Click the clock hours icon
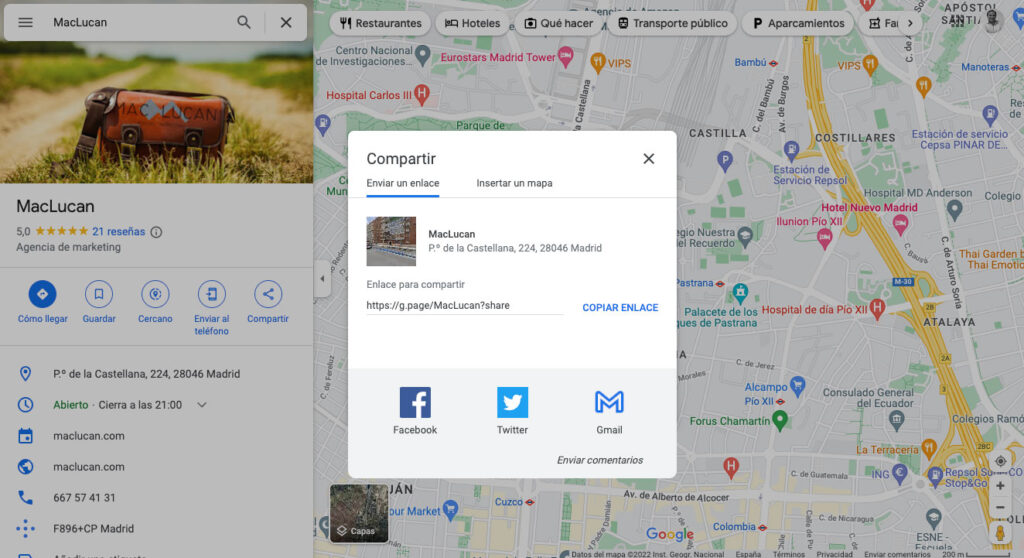This screenshot has height=558, width=1024. (25, 405)
